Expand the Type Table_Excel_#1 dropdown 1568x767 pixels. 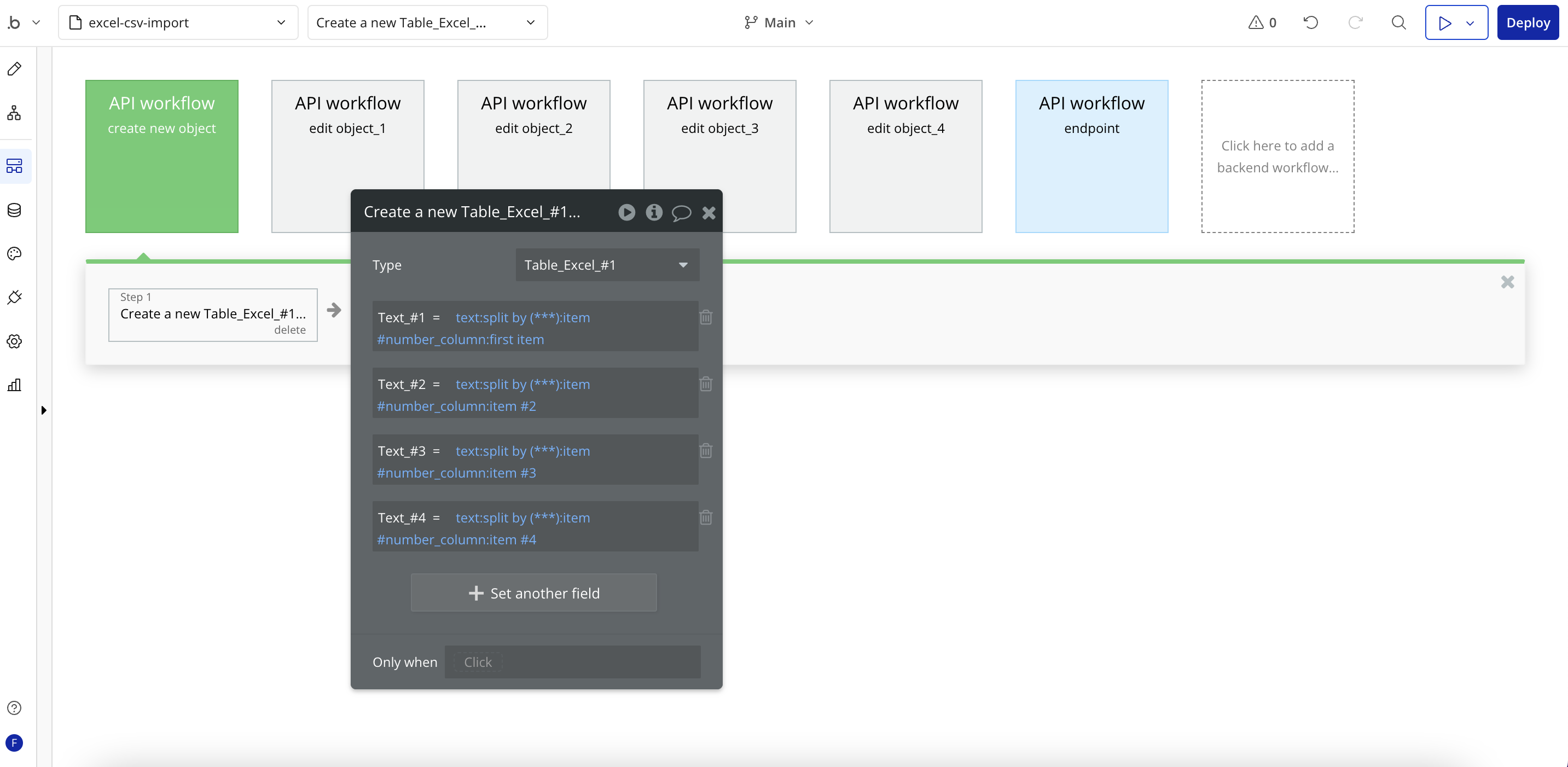[x=607, y=265]
